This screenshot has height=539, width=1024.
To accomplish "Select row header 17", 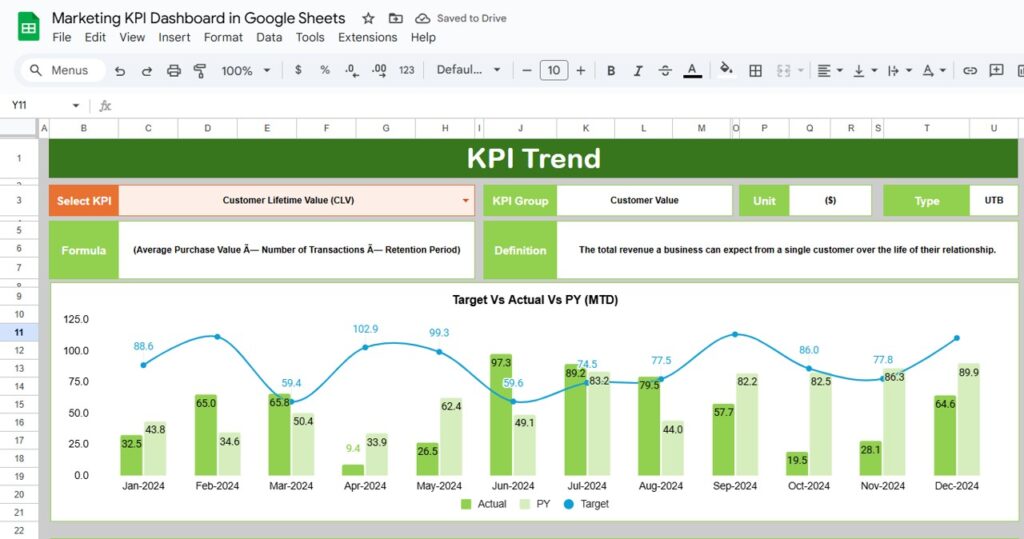I will pos(19,440).
